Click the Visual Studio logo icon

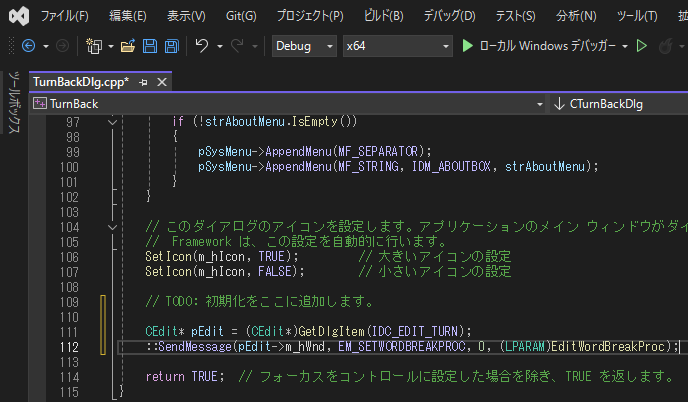[17, 16]
